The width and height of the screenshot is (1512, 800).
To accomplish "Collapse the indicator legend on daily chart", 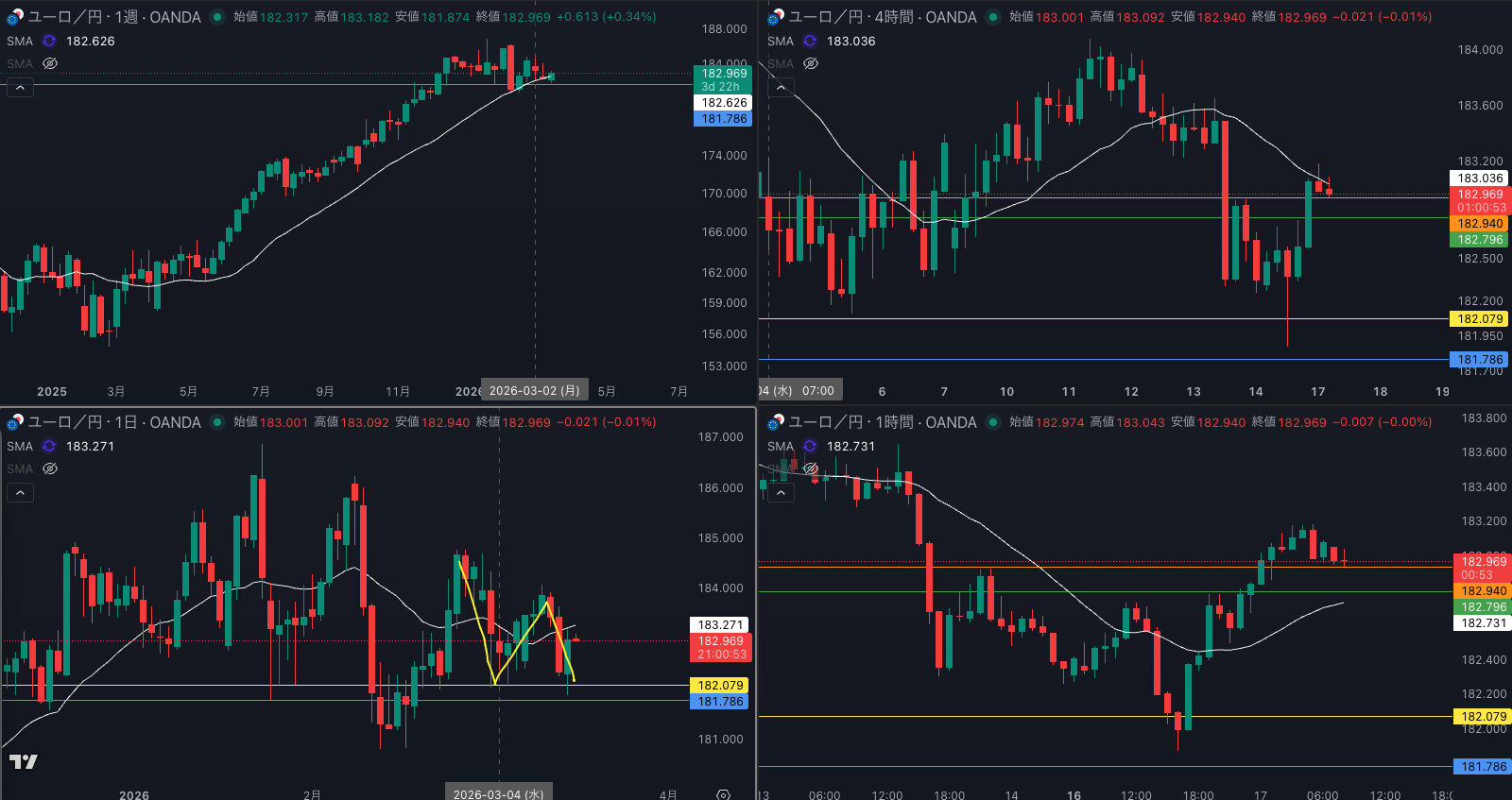I will (x=21, y=493).
